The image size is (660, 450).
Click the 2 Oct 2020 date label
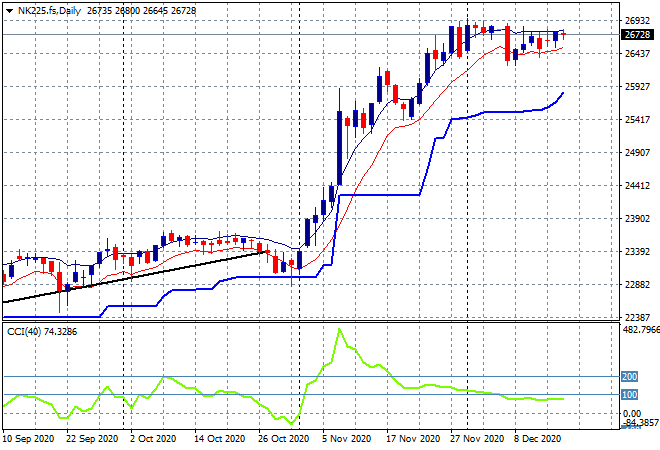[153, 439]
